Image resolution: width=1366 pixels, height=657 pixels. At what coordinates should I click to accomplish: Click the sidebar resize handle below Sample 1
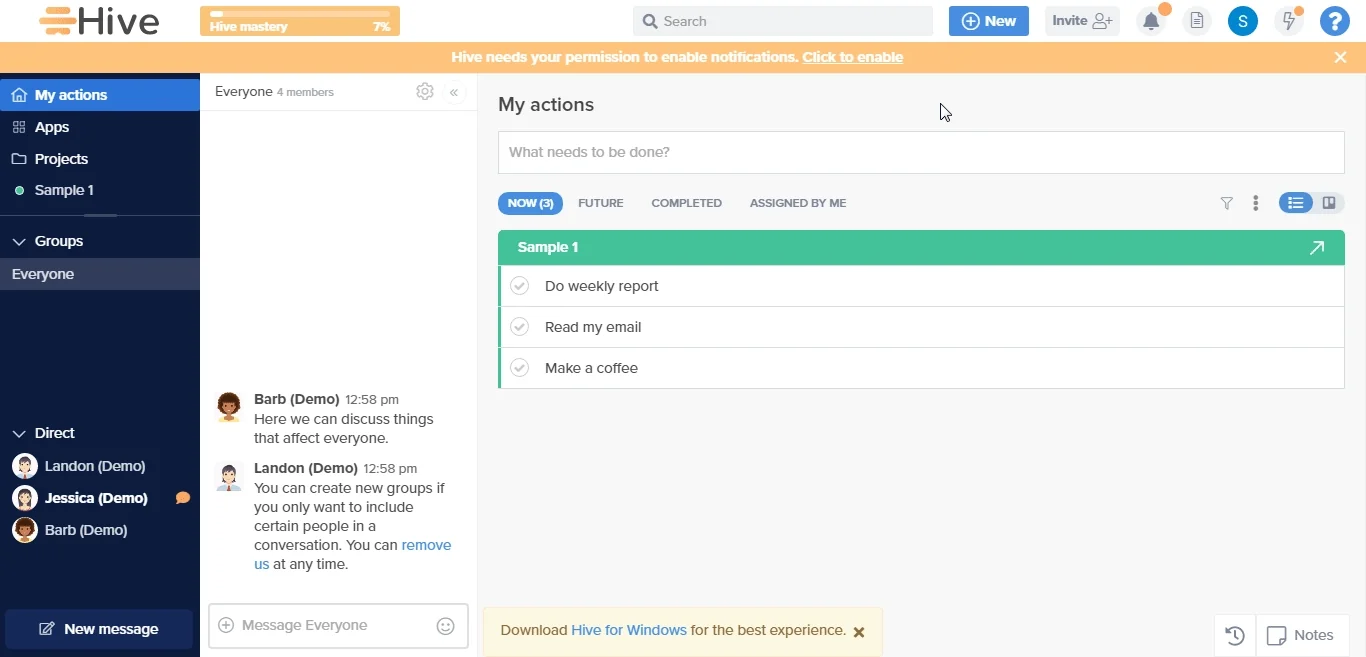coord(100,215)
